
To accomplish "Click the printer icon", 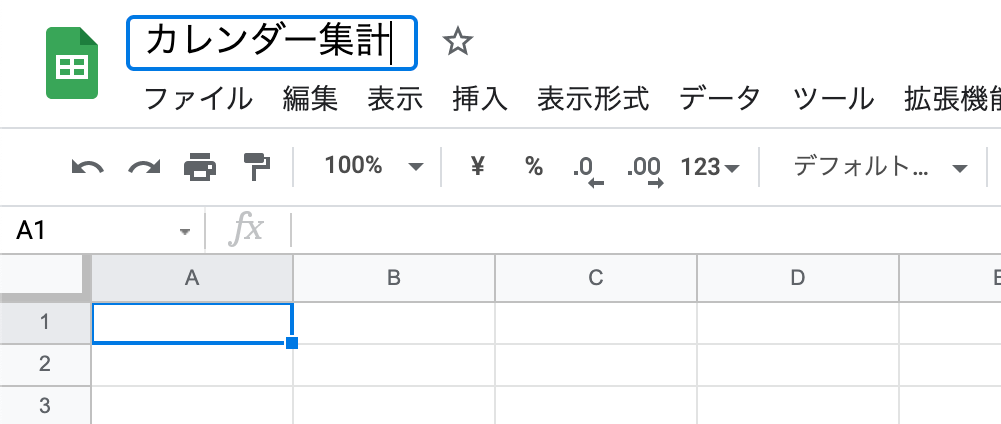I will pos(200,167).
